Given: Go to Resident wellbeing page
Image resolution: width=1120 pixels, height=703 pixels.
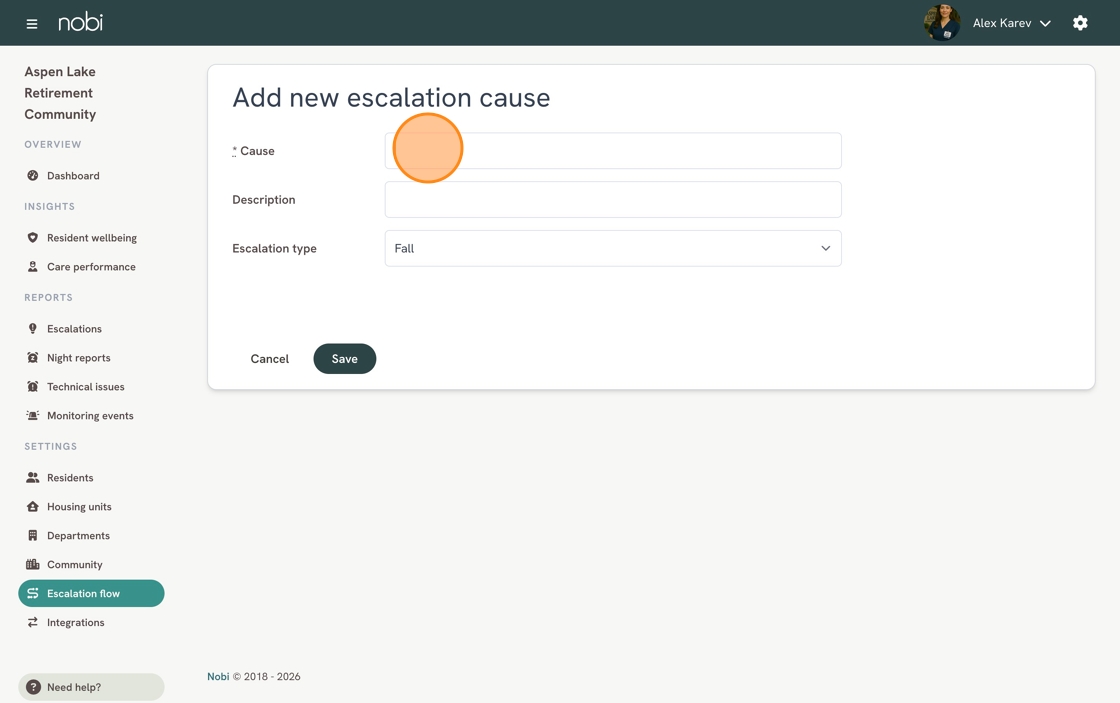Looking at the screenshot, I should pos(91,238).
